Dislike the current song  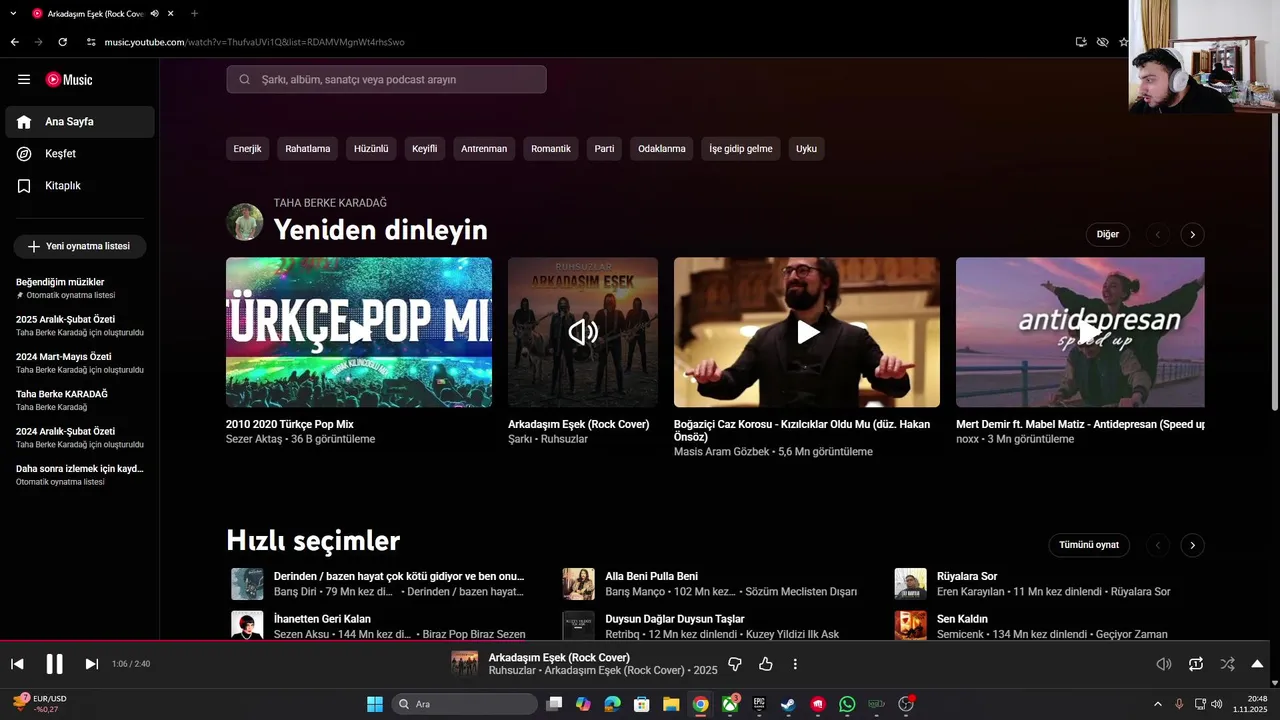[735, 664]
